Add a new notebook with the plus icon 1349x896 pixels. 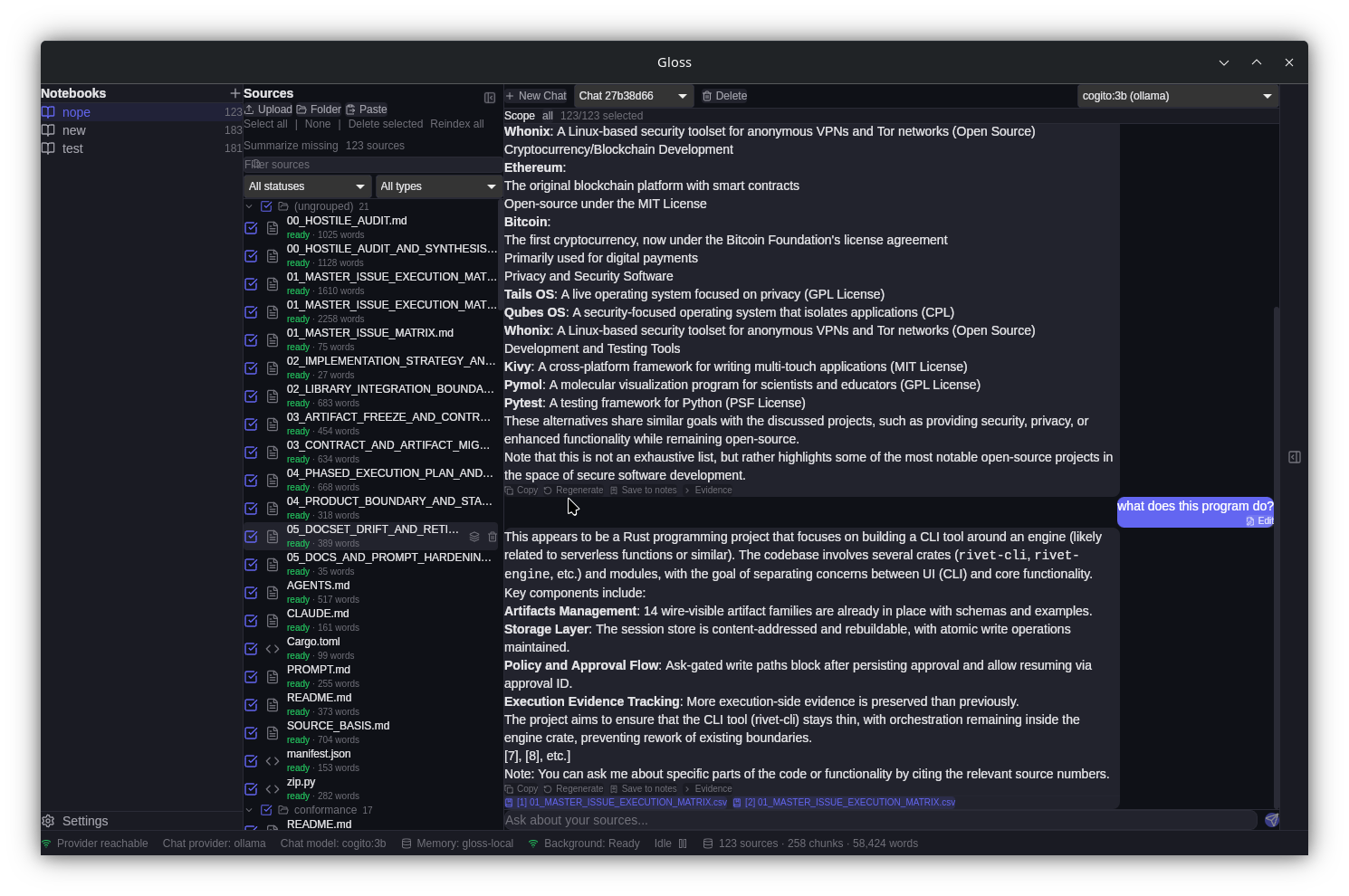234,93
